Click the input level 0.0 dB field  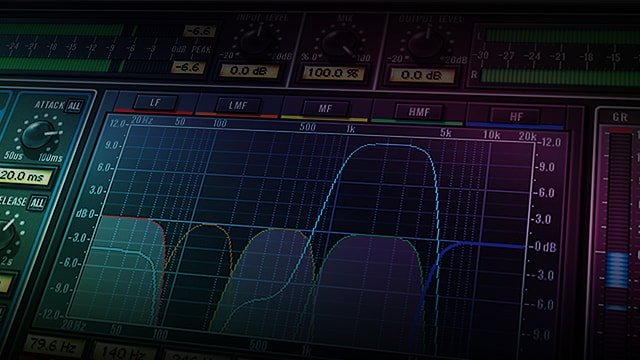point(249,71)
